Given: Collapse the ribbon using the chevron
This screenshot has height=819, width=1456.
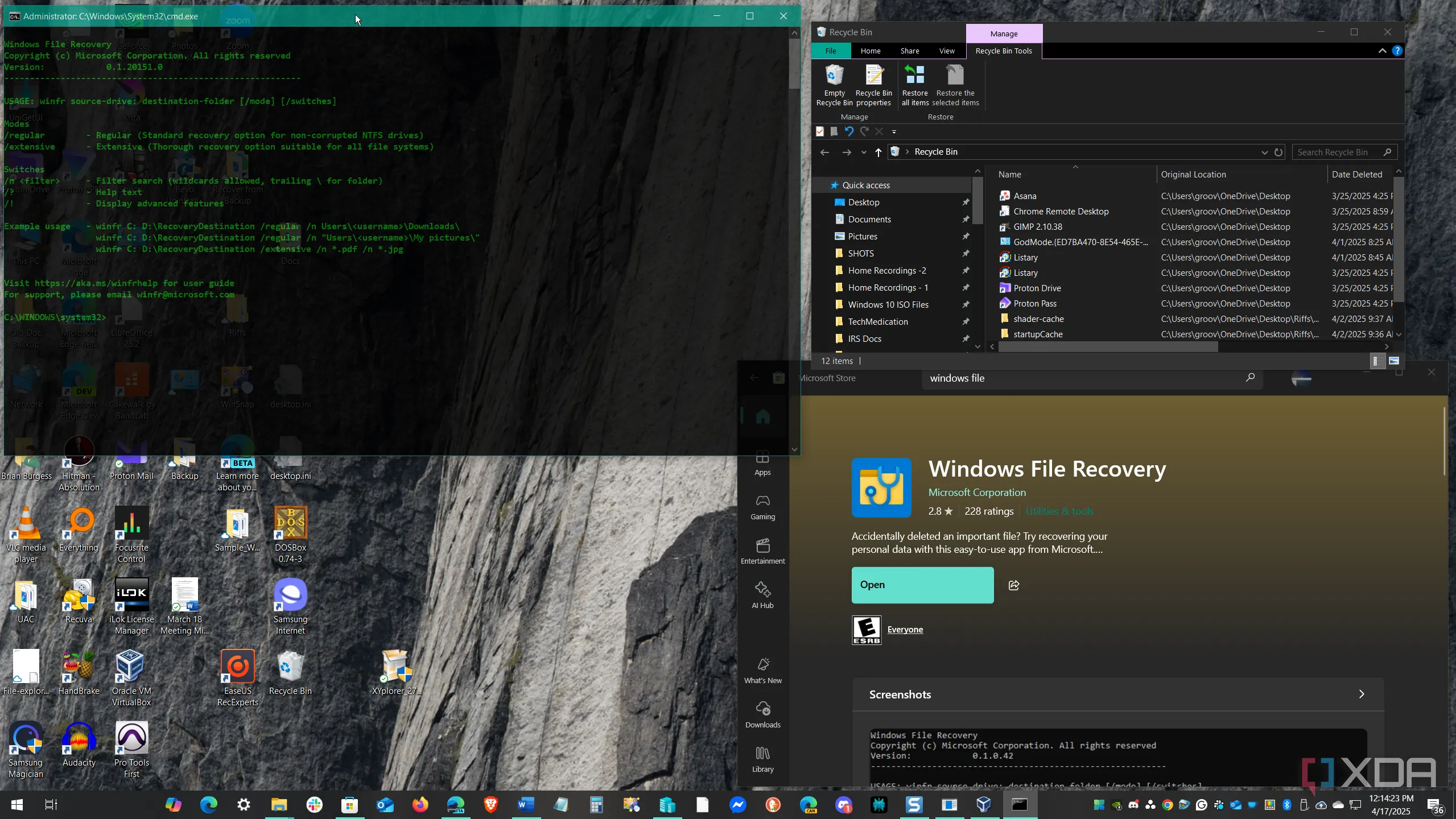Looking at the screenshot, I should click(x=1382, y=51).
